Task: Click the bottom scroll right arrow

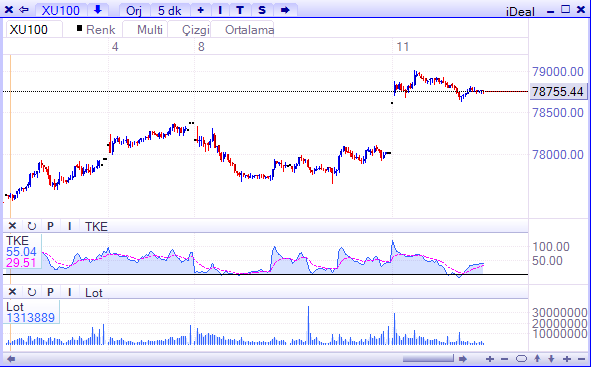Action: (463, 359)
